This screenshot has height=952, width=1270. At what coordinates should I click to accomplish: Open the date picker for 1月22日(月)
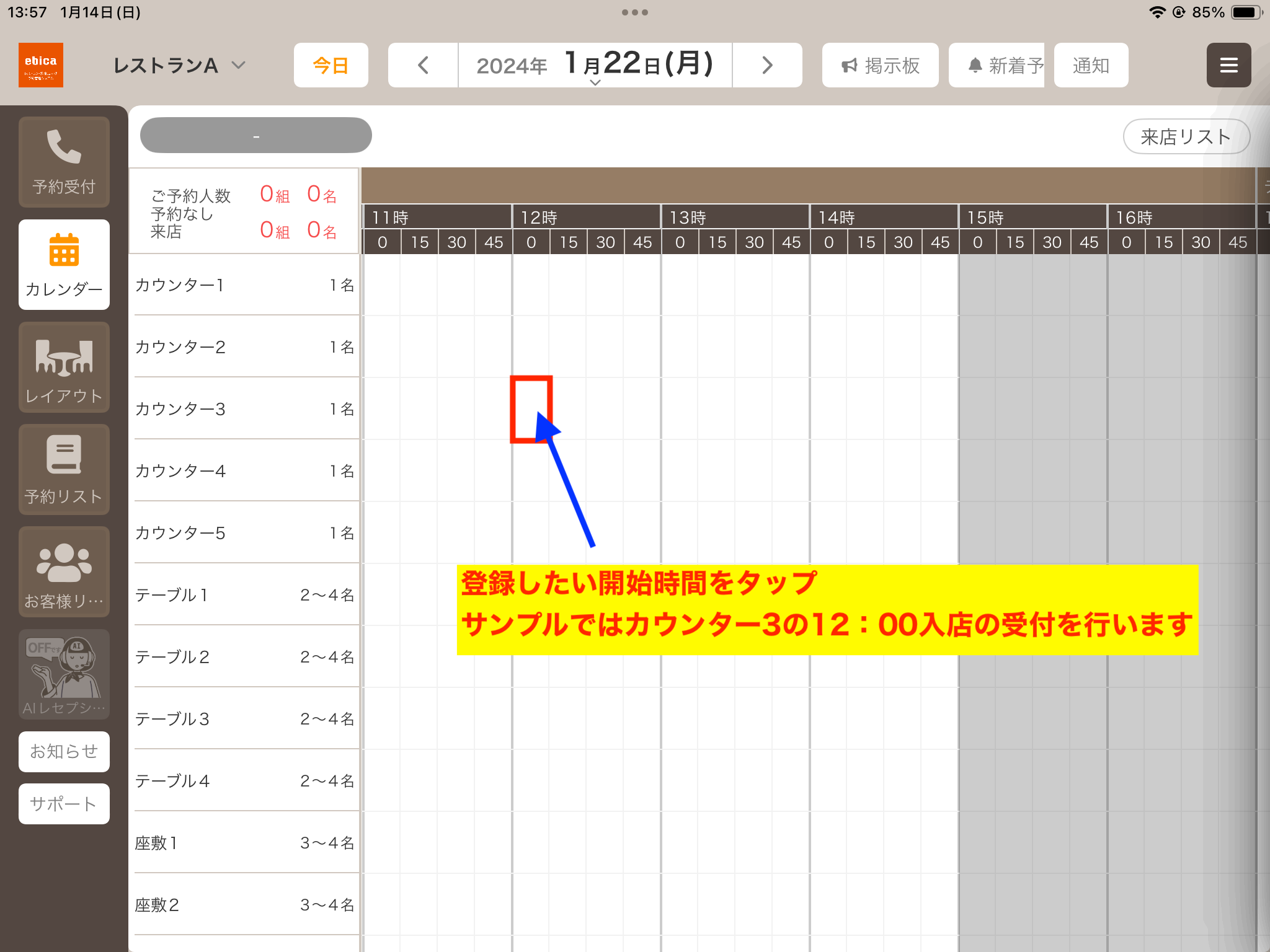595,65
